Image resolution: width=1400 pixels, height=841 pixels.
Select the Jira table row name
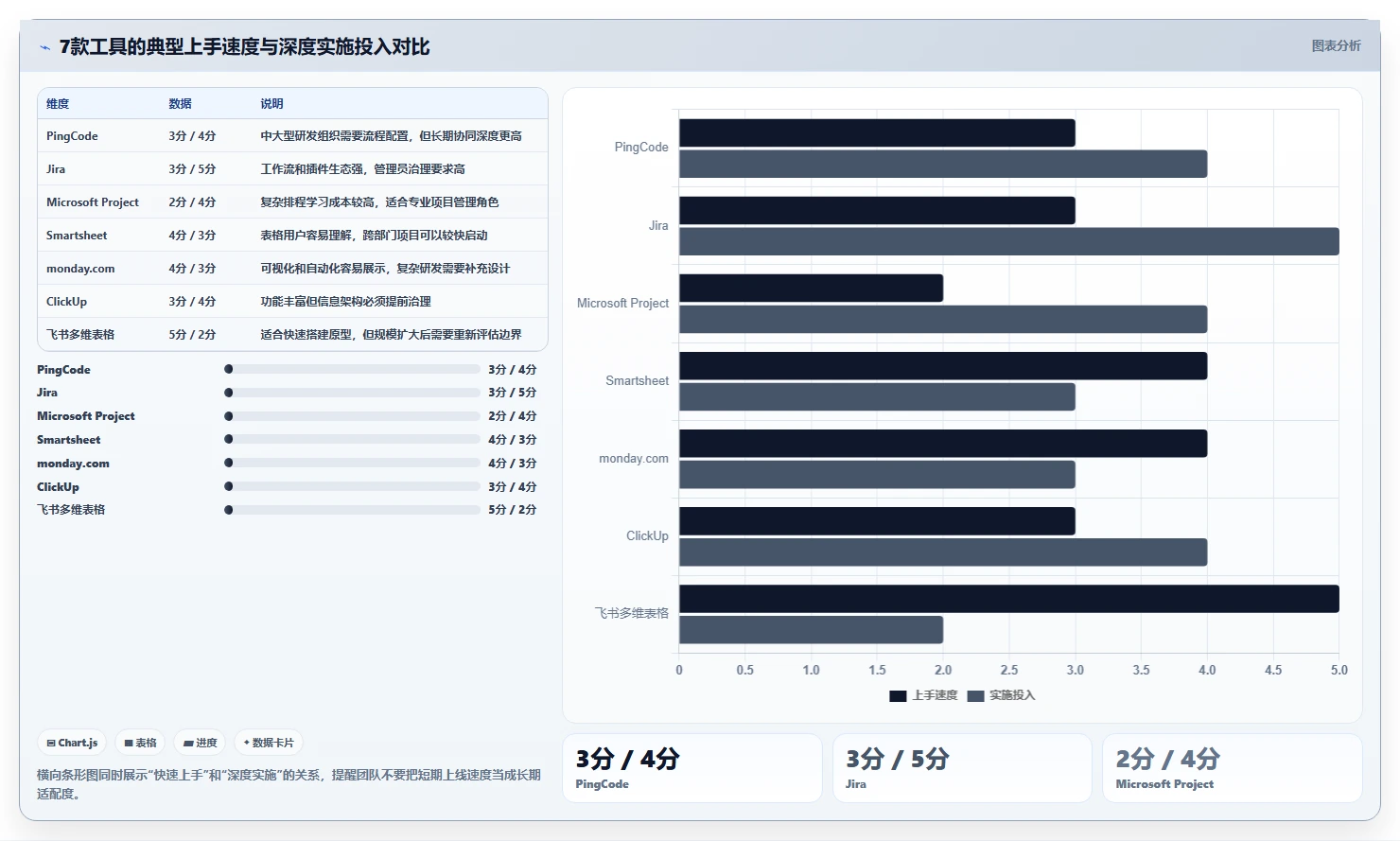56,169
